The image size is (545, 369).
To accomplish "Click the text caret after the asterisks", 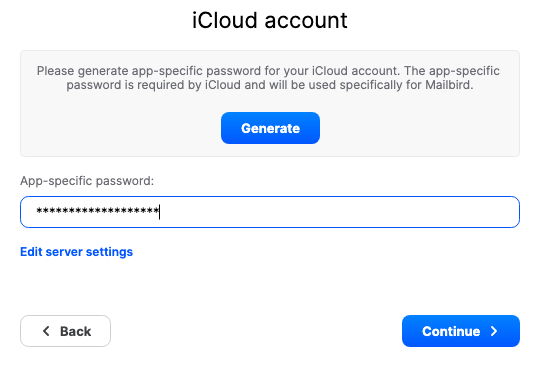I will [x=160, y=212].
